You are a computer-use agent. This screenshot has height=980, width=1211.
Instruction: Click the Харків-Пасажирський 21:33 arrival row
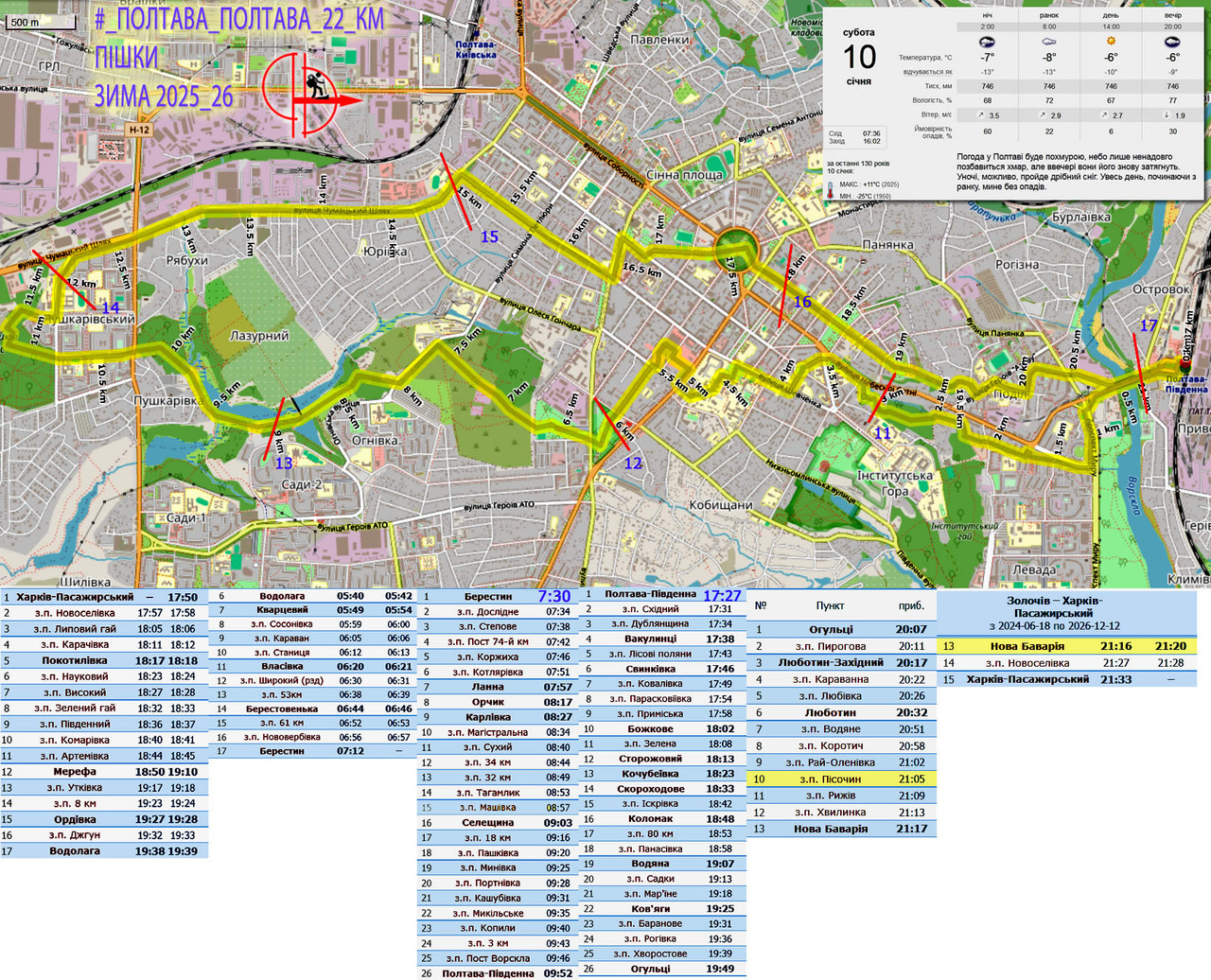[x=1067, y=679]
